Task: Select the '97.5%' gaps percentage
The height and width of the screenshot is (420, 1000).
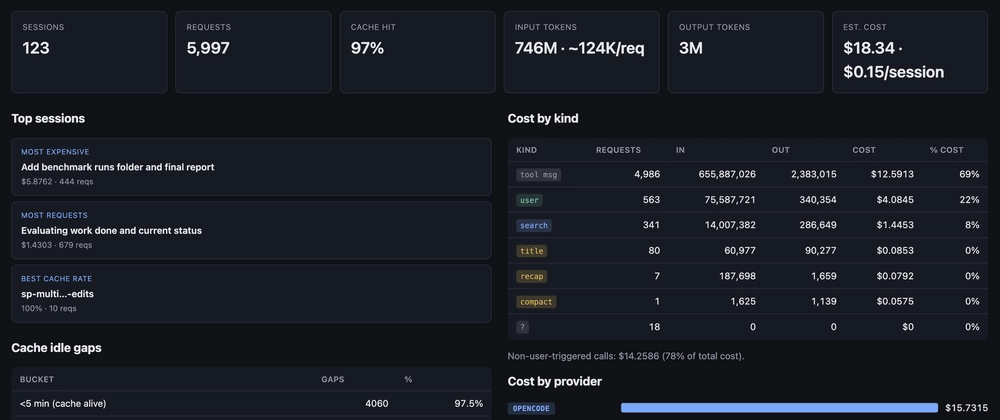Action: (468, 403)
